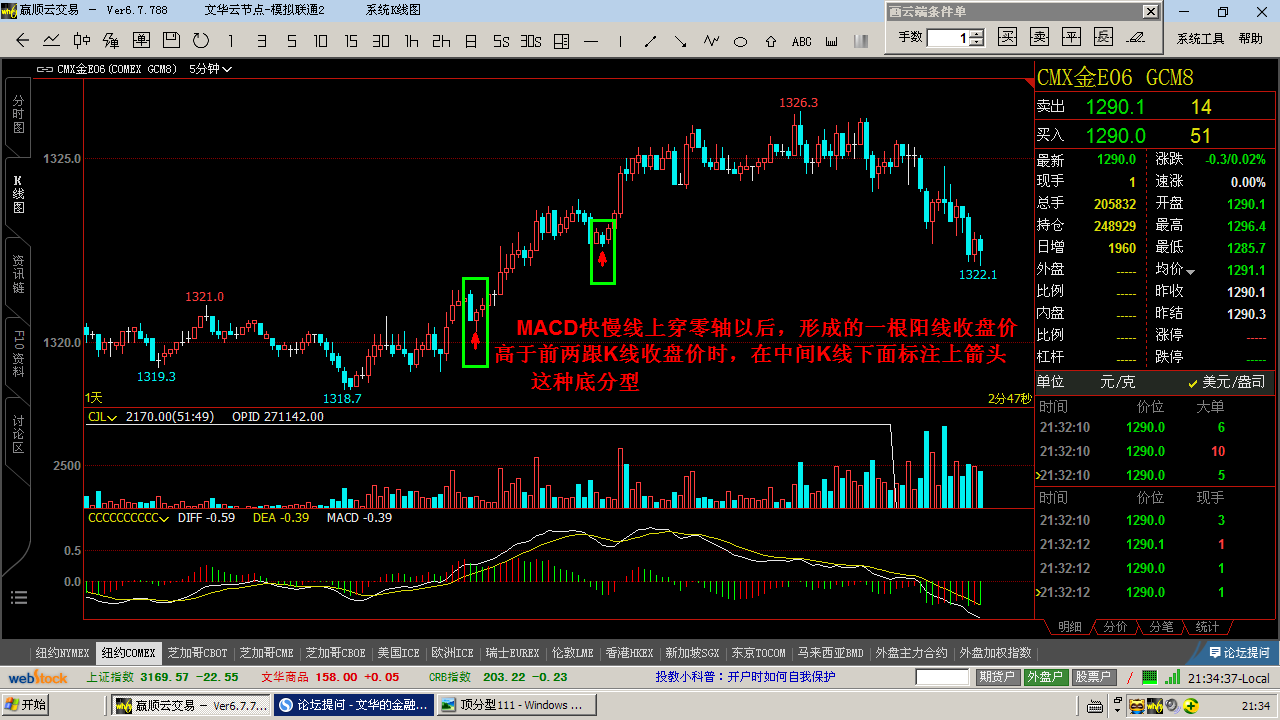Click the list menu icon in left sidebar
Screen dimensions: 1280x720
click(18, 598)
